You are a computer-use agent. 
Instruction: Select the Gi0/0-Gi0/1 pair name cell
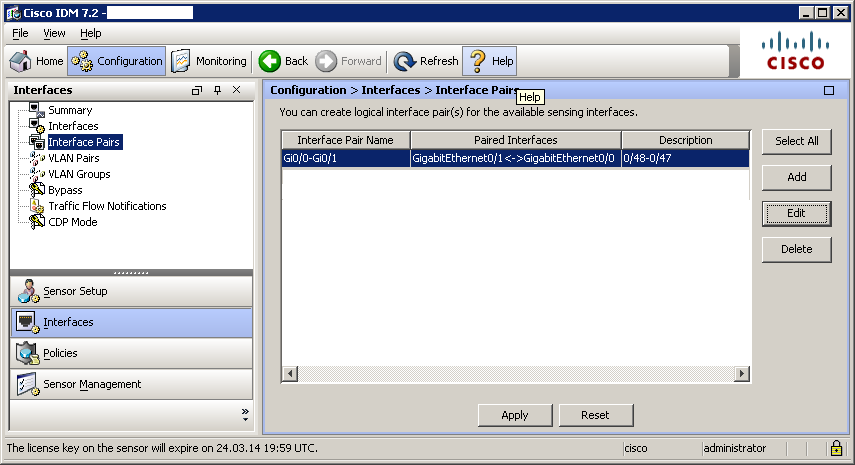click(x=346, y=158)
